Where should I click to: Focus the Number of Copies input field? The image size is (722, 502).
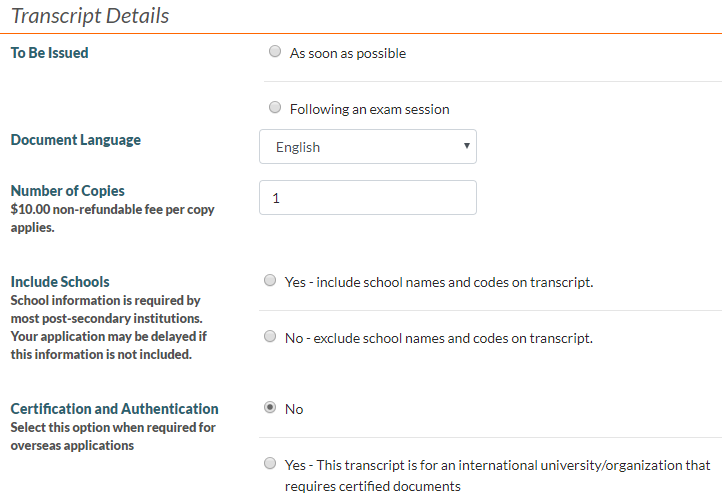(x=368, y=198)
